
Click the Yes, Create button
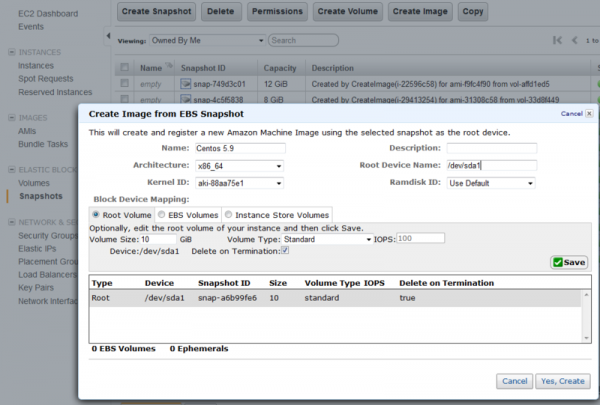coord(562,381)
